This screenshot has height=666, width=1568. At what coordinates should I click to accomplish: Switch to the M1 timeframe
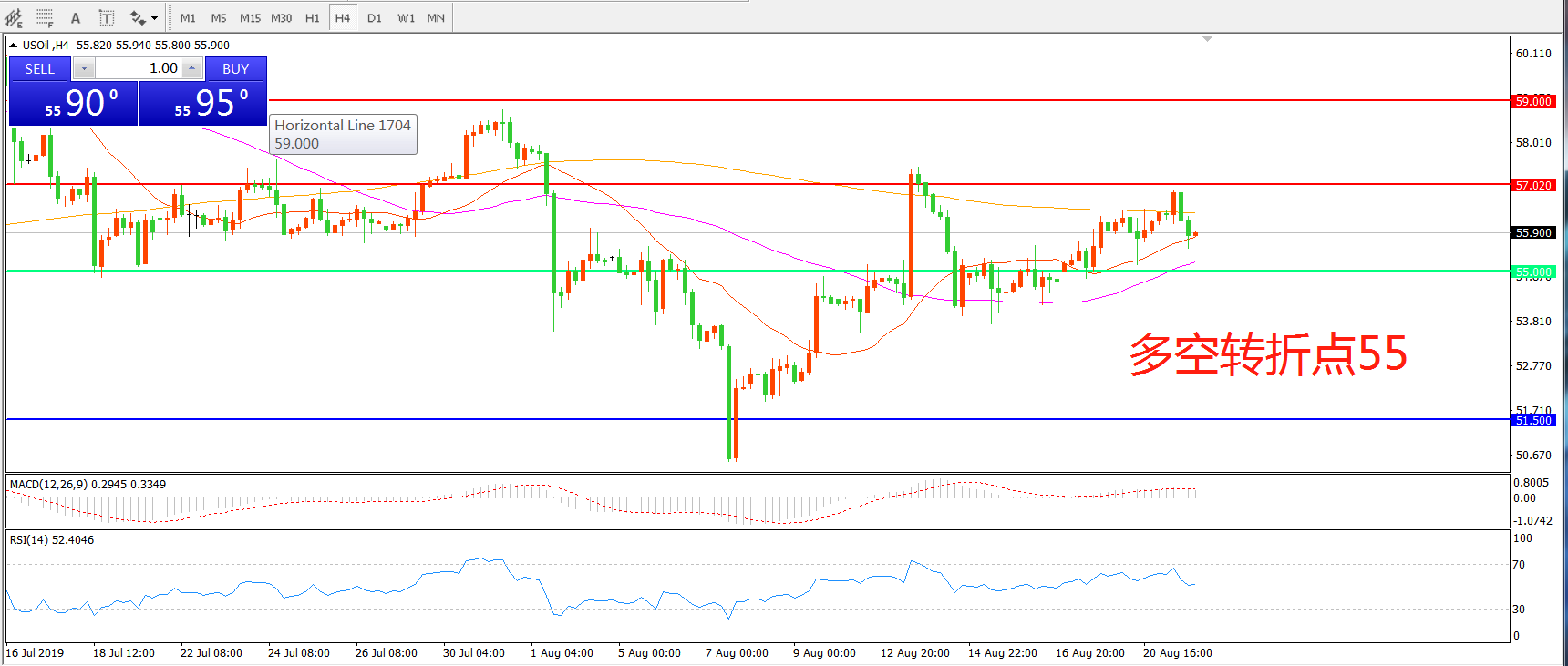pyautogui.click(x=188, y=17)
